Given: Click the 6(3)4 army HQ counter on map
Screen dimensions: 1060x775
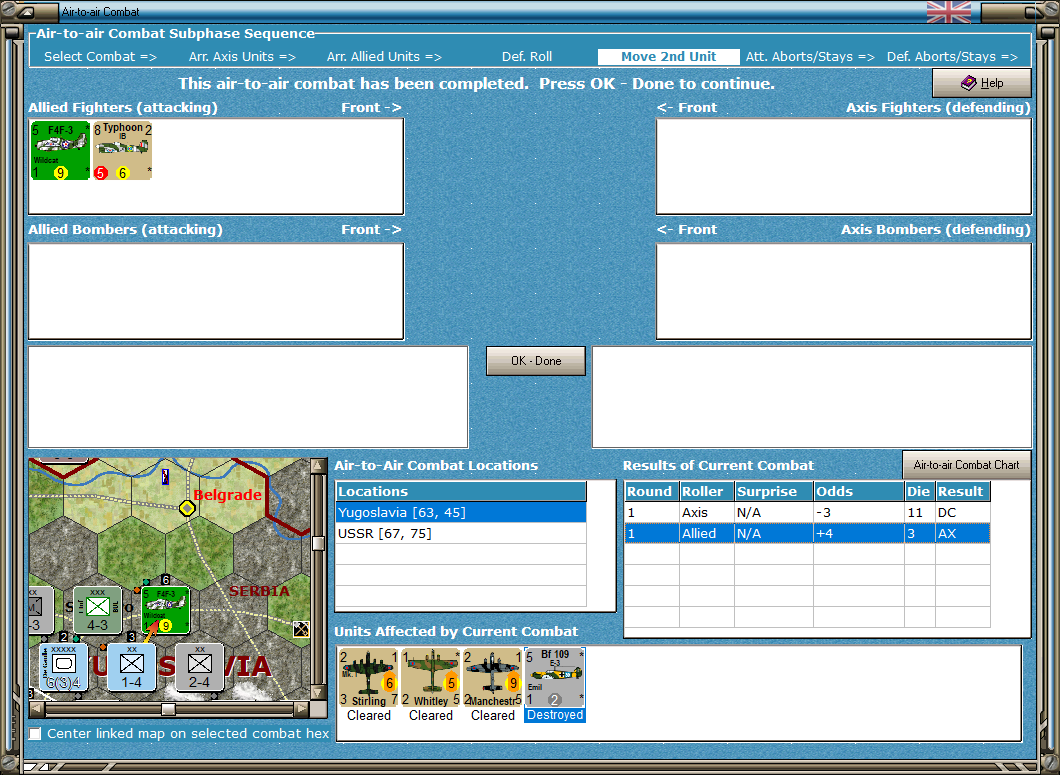Looking at the screenshot, I should 64,667.
